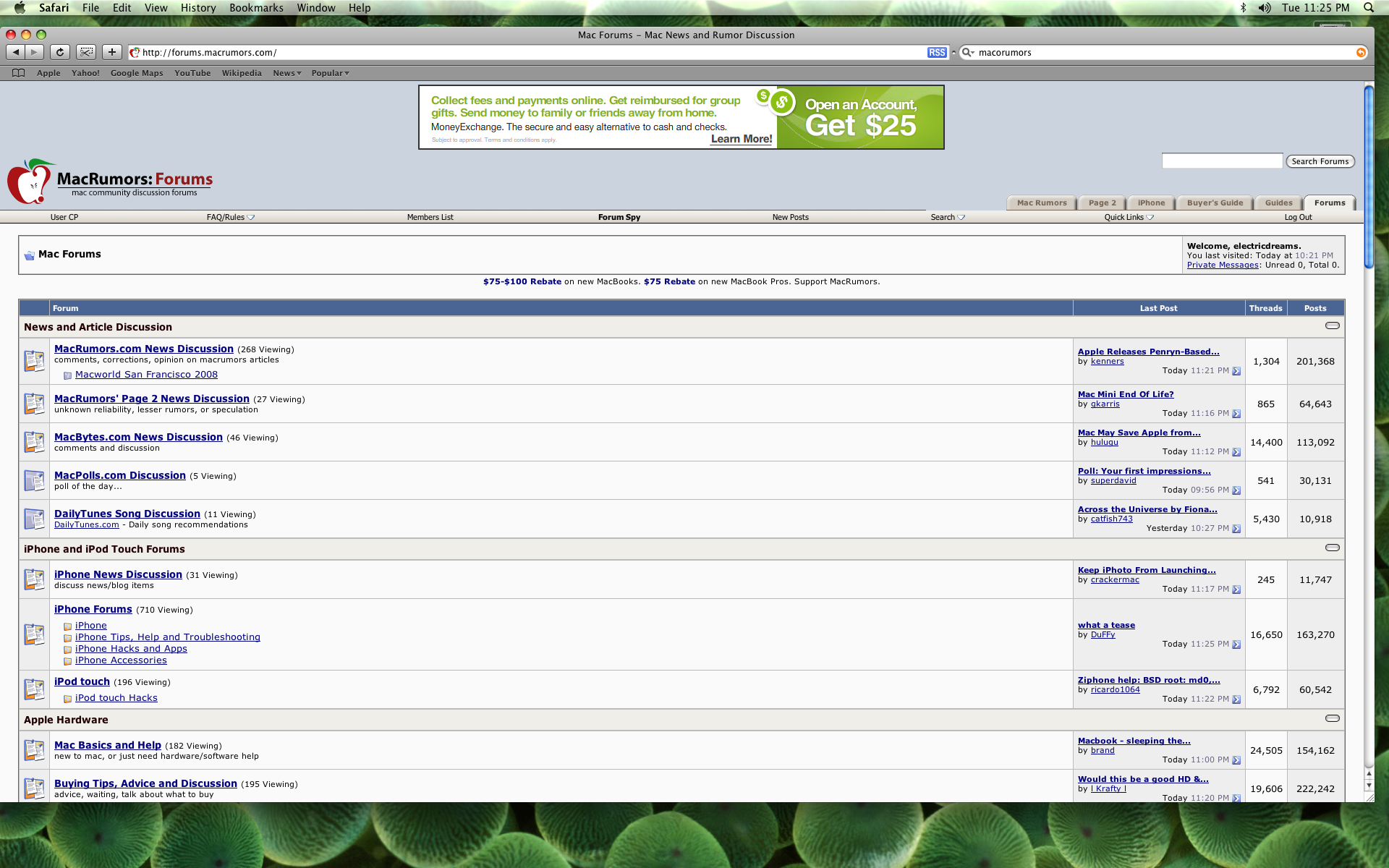Collapse iPhone and iPod Touch Forums category
Image resolution: width=1389 pixels, height=868 pixels.
pyautogui.click(x=1332, y=548)
